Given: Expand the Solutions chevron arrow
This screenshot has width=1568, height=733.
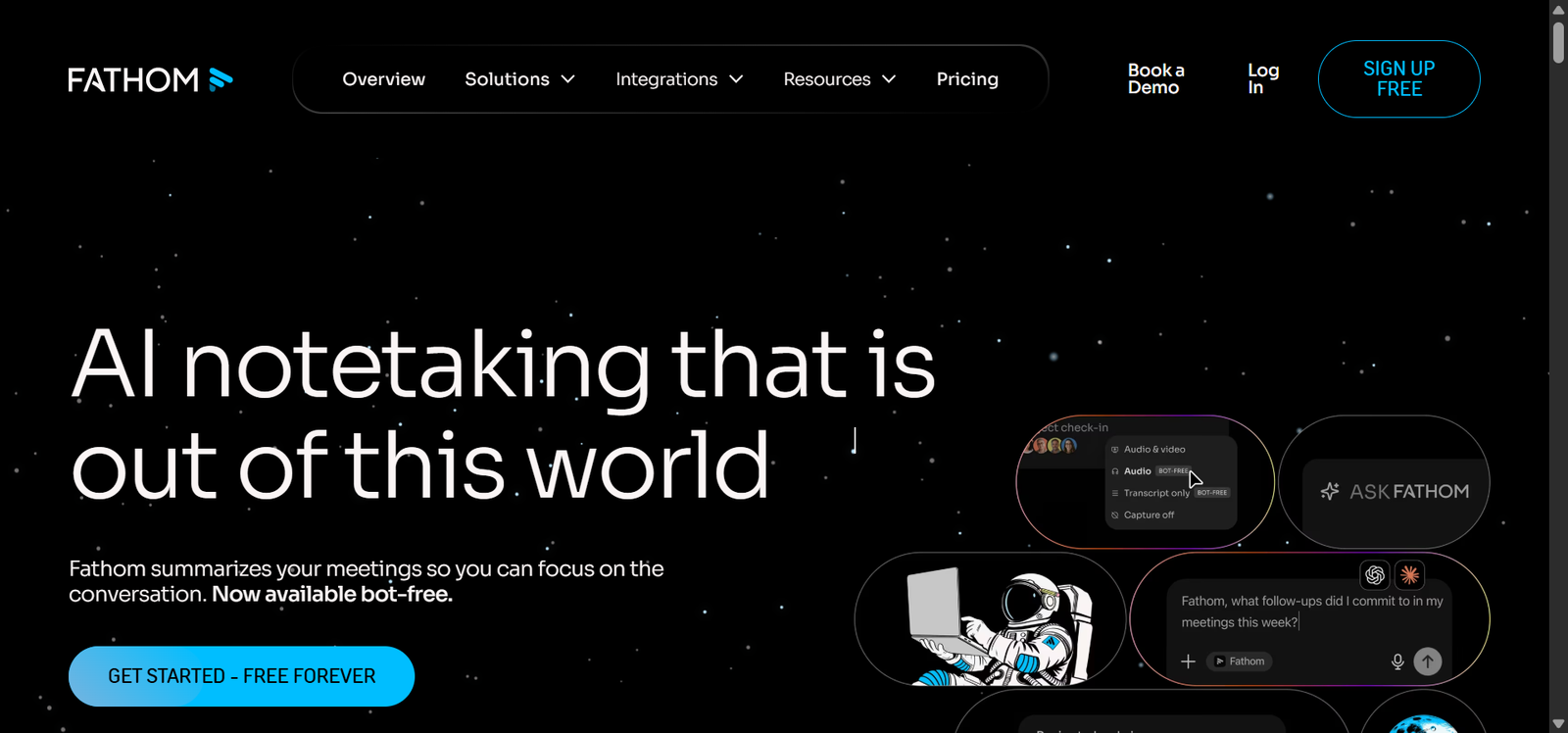Looking at the screenshot, I should pyautogui.click(x=567, y=79).
